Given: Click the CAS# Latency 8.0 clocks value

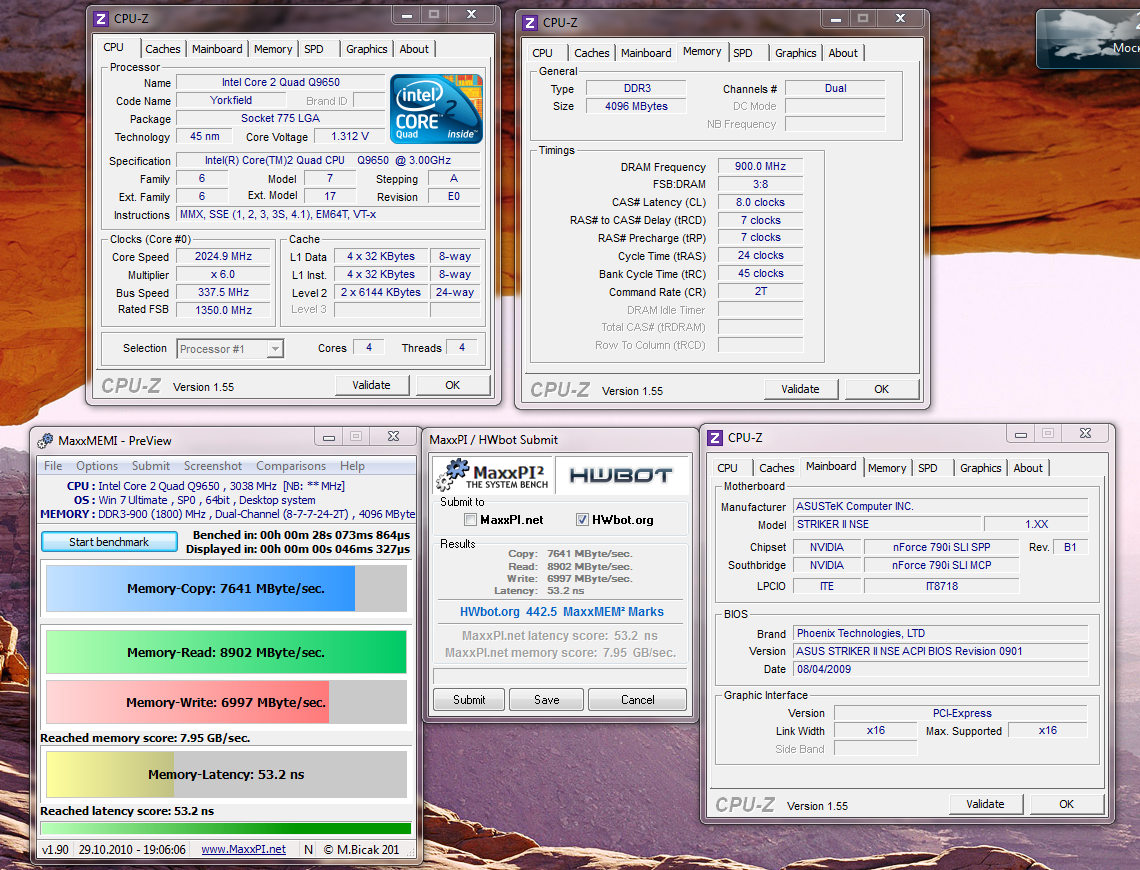Looking at the screenshot, I should [x=760, y=202].
